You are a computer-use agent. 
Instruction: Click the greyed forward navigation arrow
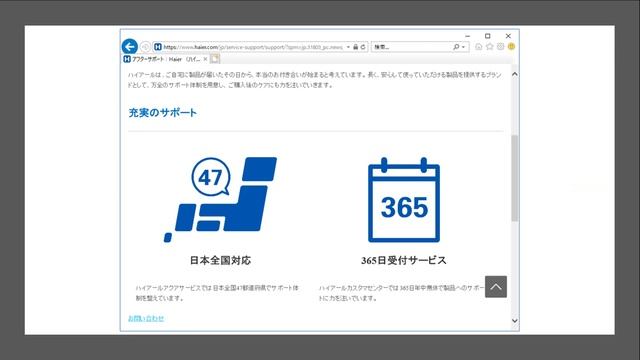point(145,47)
